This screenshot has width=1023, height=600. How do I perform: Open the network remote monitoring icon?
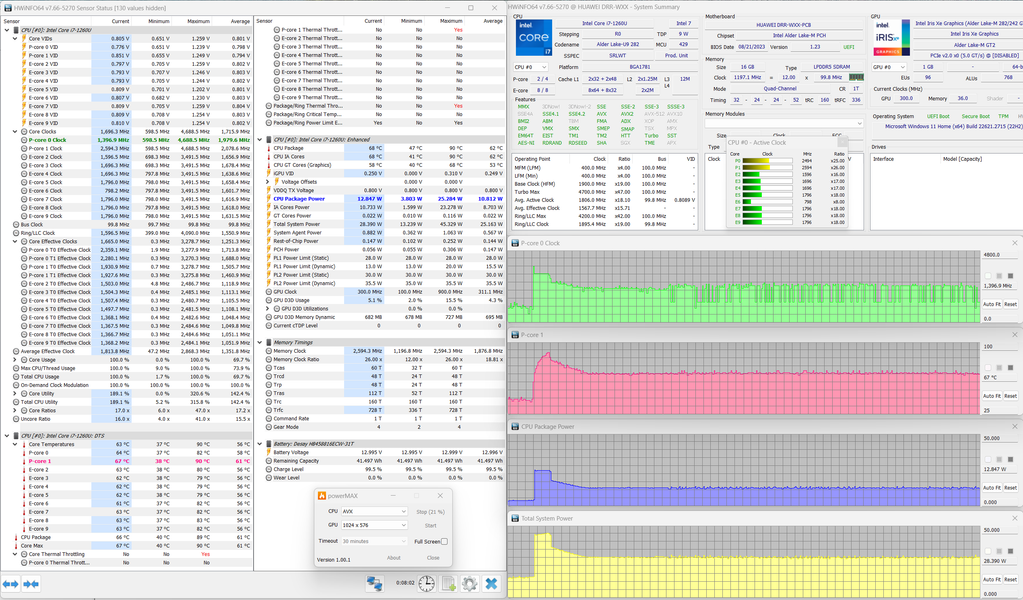pos(375,583)
